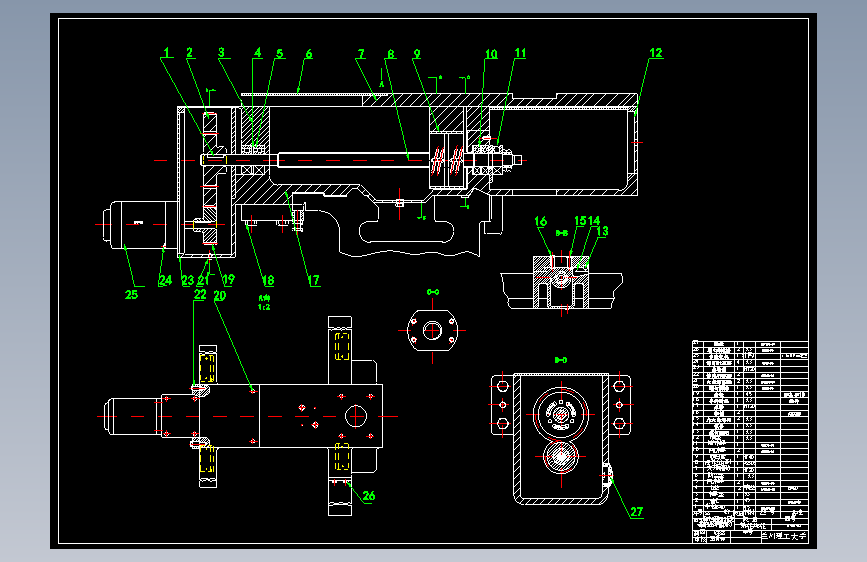Click part callout number 5

[x=280, y=54]
